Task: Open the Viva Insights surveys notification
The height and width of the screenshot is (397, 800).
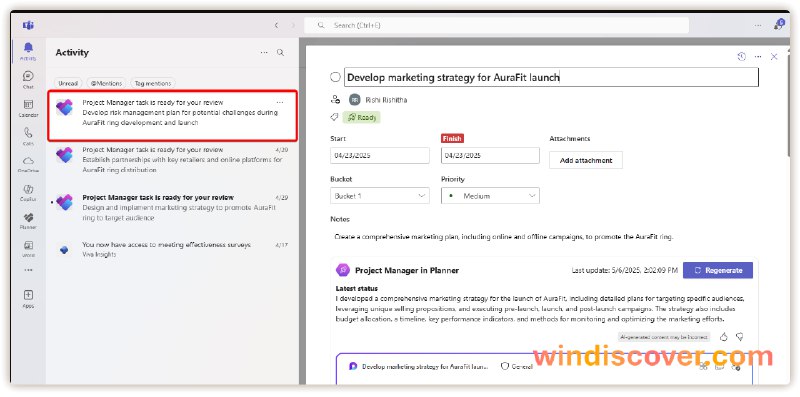Action: (172, 250)
